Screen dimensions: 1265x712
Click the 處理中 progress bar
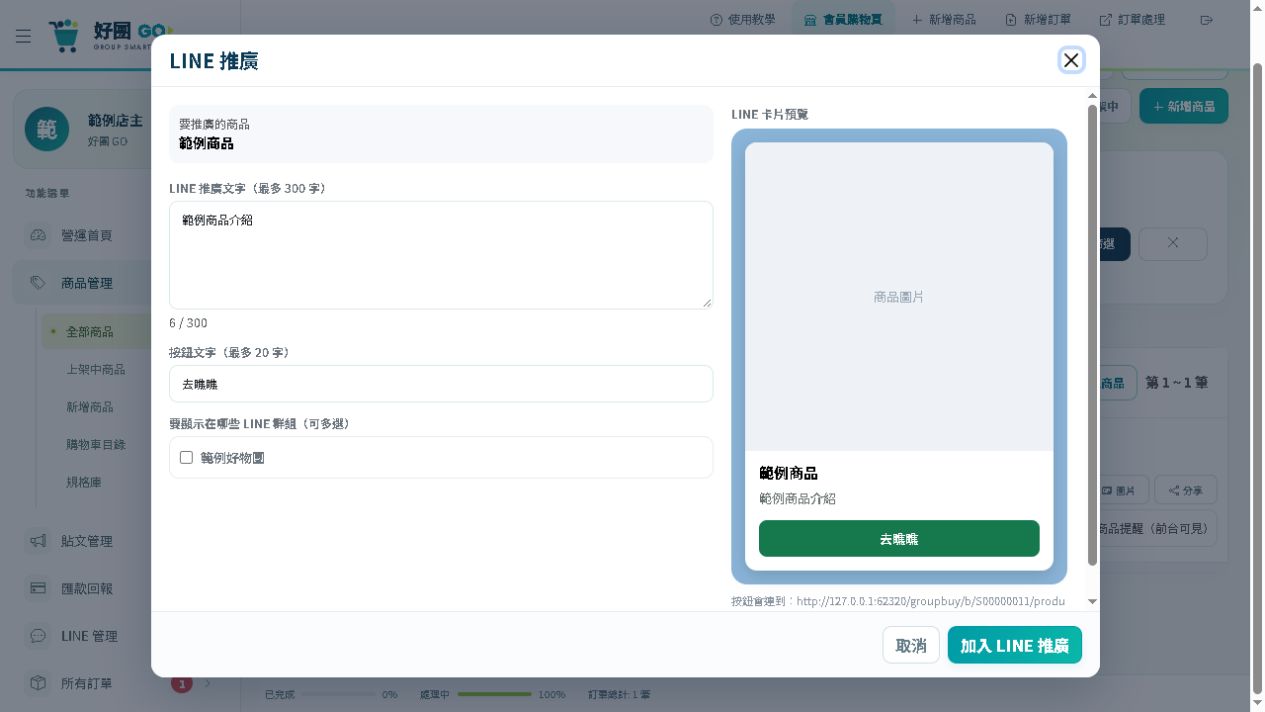494,694
